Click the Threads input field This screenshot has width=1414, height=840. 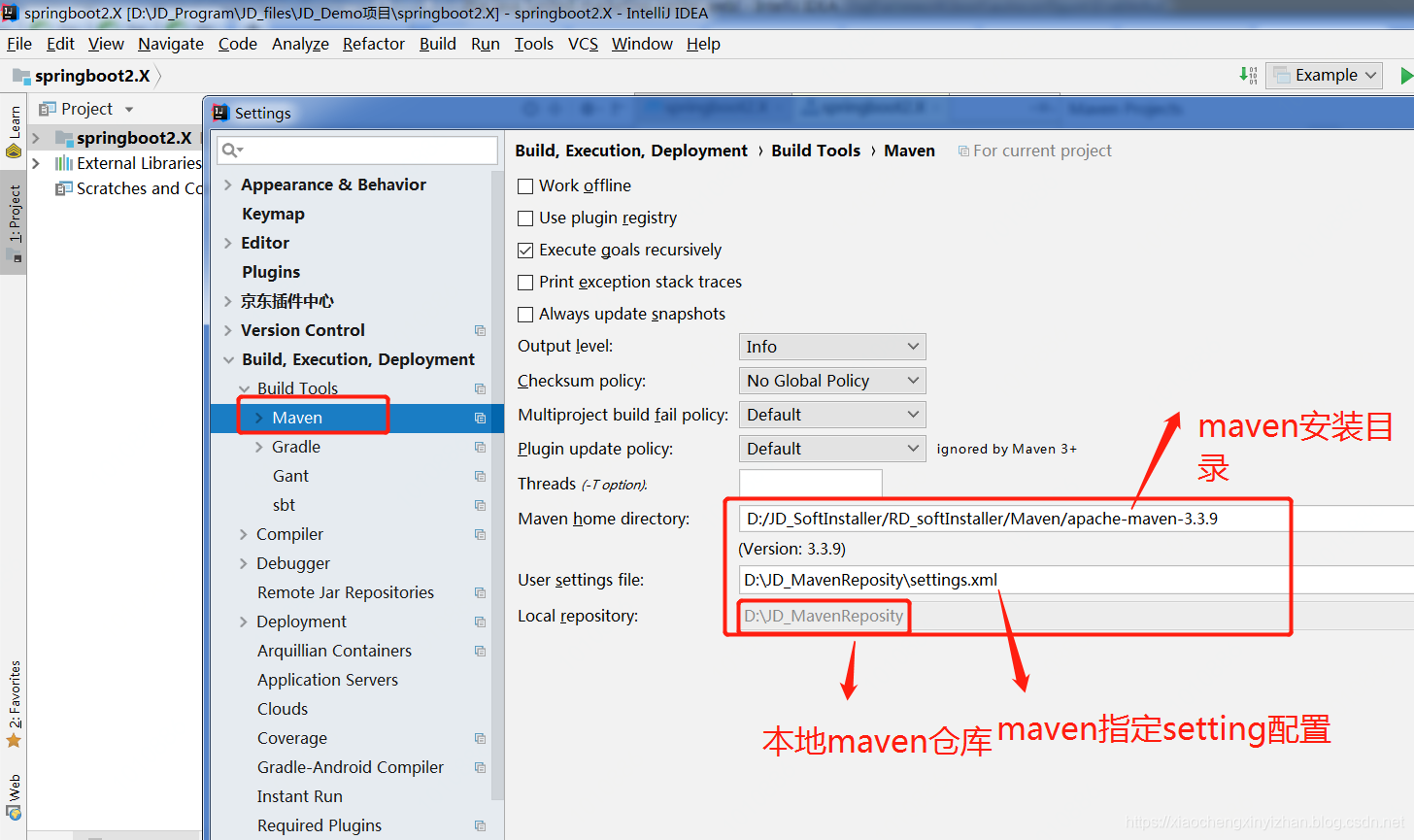coord(811,483)
